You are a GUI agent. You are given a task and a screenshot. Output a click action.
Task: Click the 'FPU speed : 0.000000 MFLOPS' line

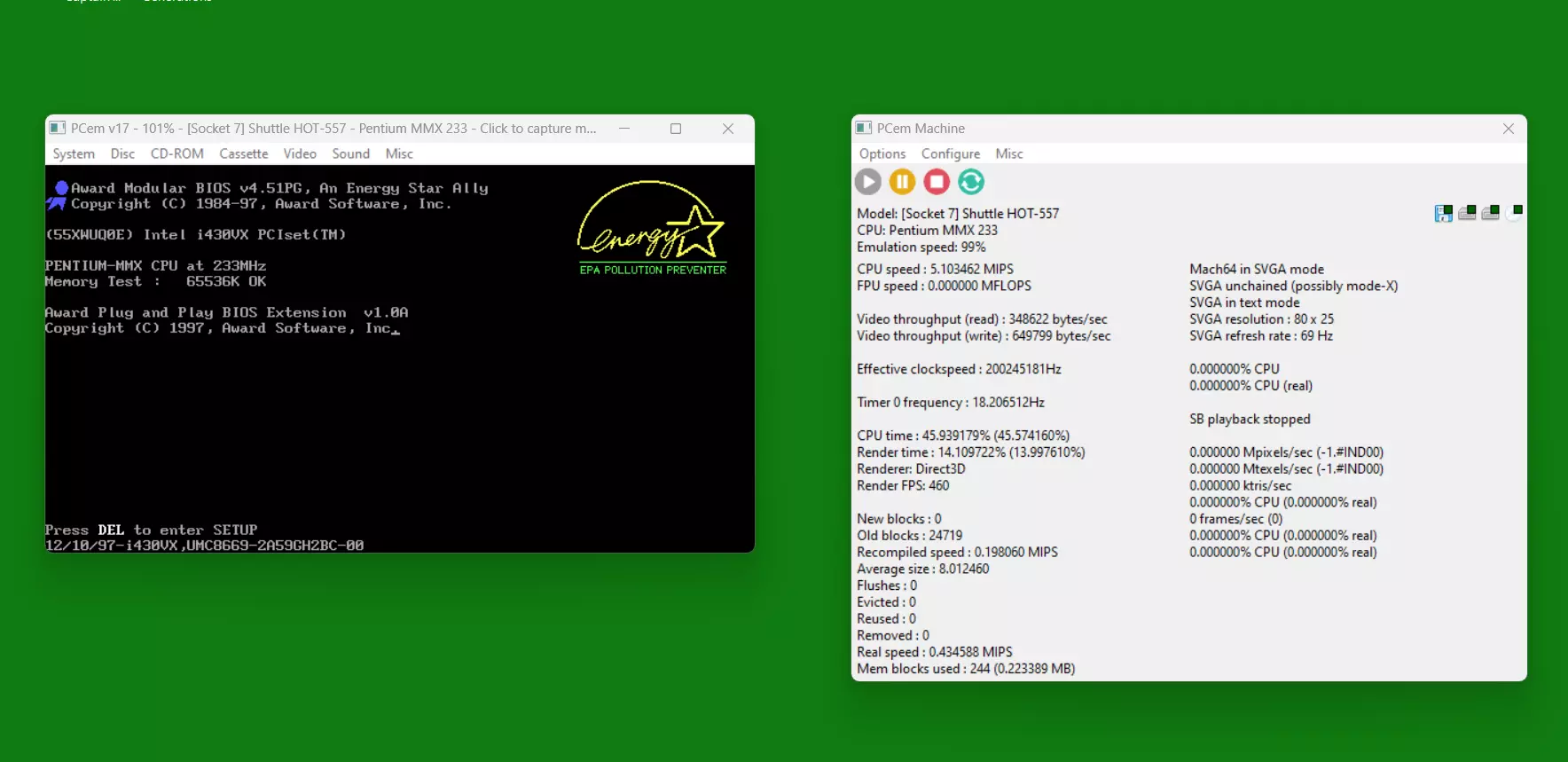tap(944, 286)
